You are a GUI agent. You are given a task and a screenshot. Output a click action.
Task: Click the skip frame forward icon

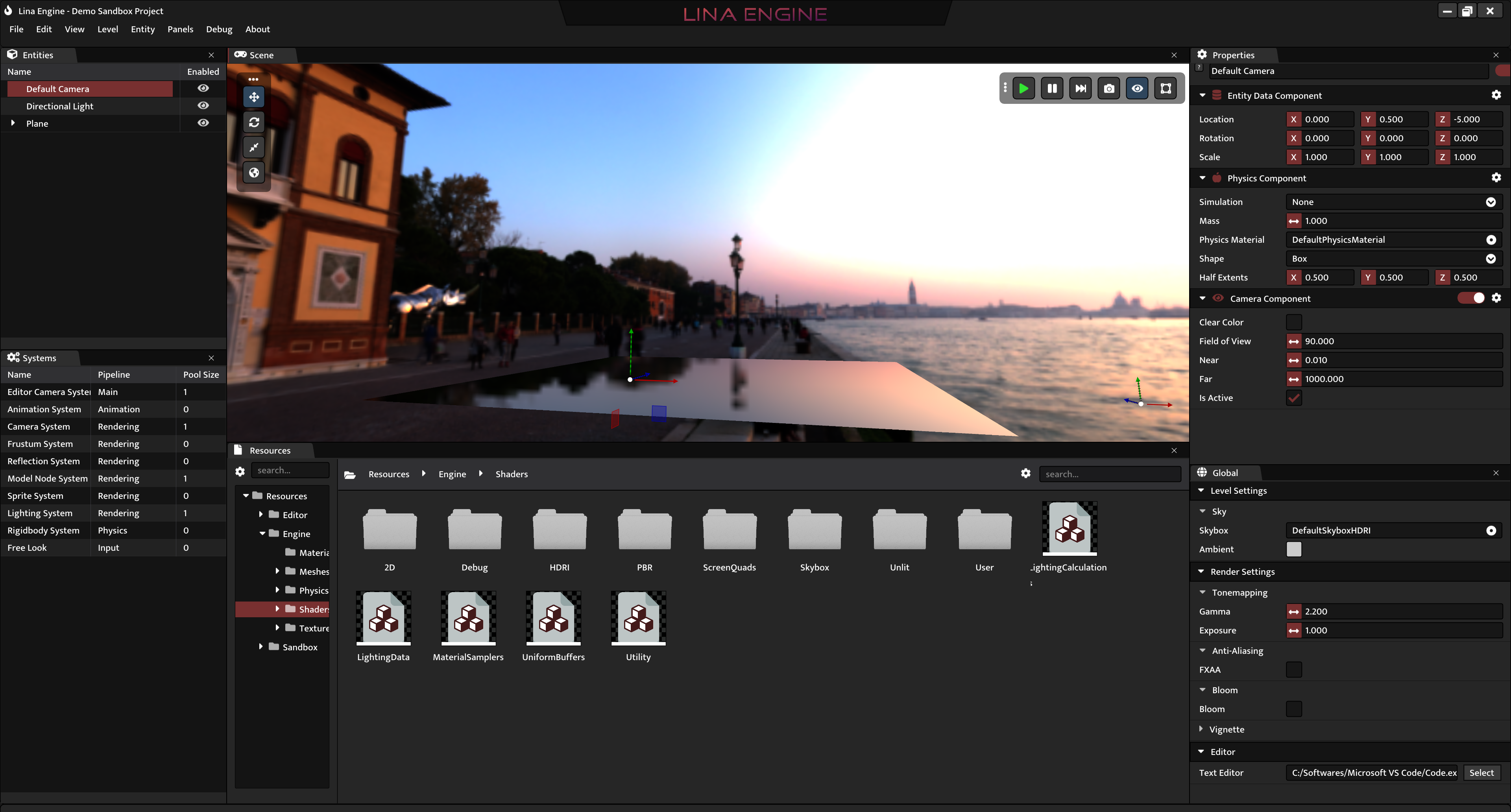(x=1080, y=89)
